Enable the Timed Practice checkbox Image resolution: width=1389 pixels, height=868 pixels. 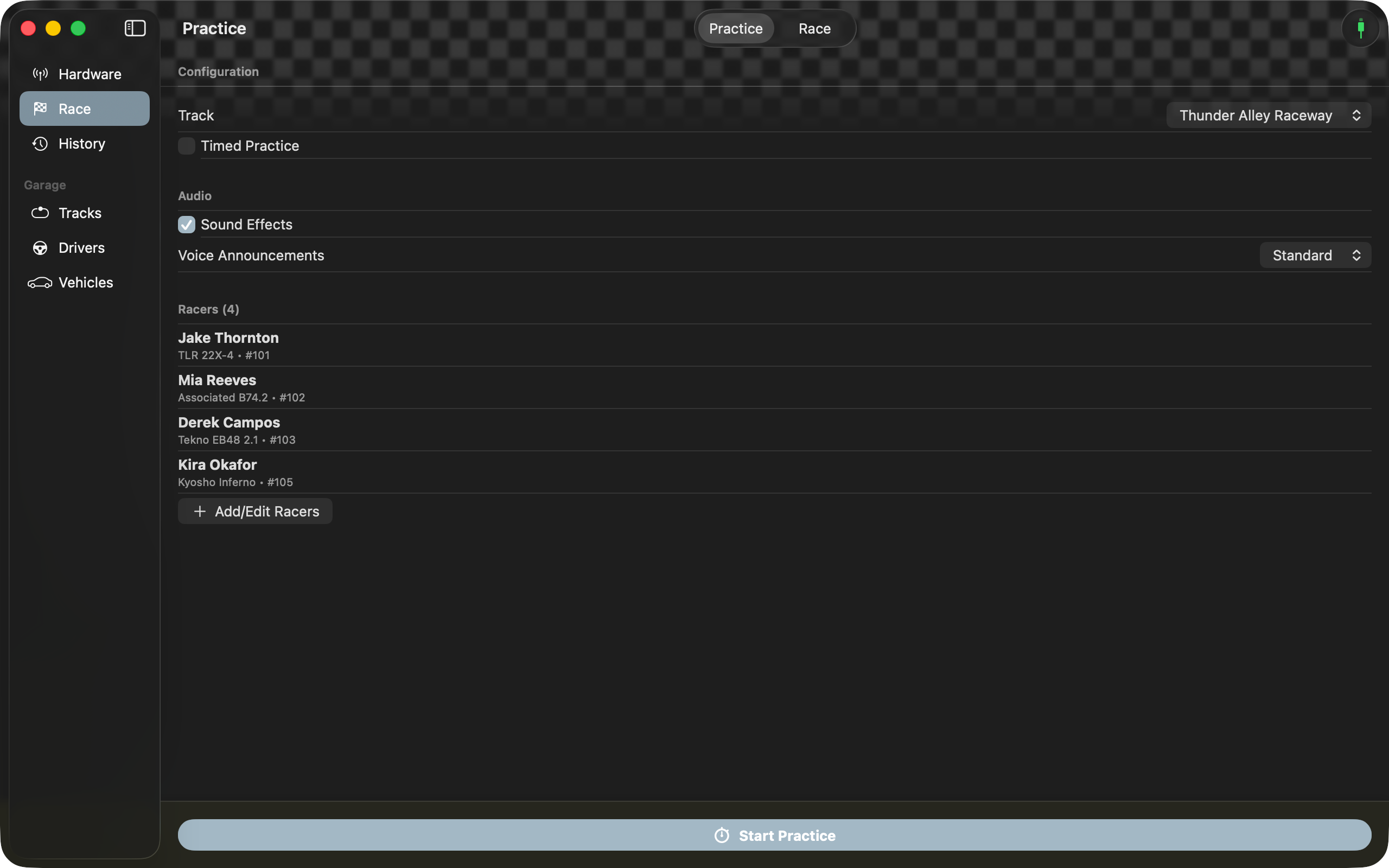point(187,146)
